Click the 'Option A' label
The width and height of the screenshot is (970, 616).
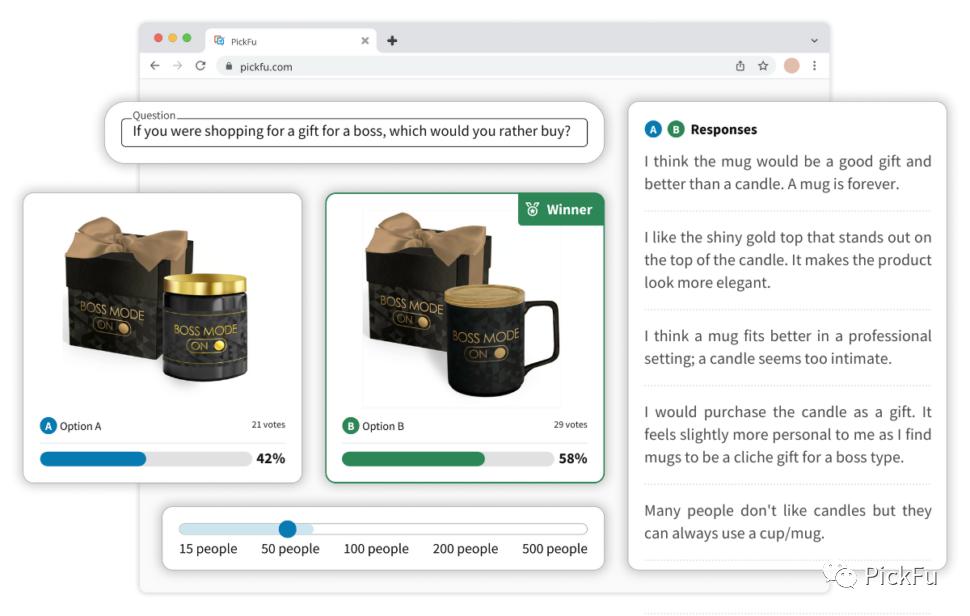click(80, 426)
